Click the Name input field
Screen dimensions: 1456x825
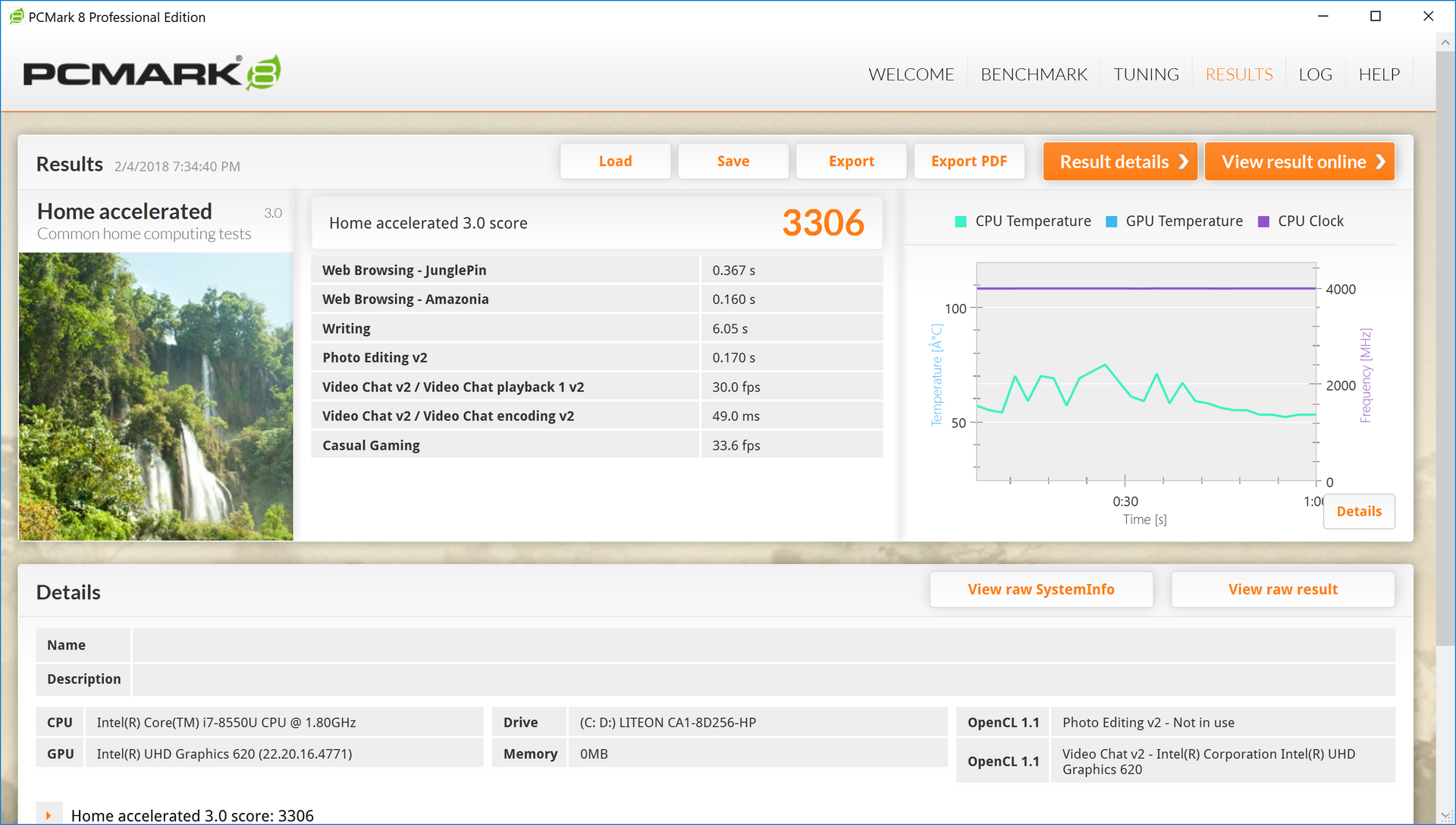[762, 645]
